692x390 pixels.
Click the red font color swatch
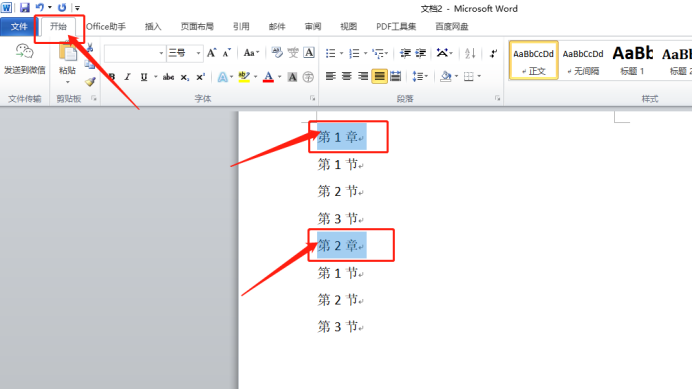[268, 77]
